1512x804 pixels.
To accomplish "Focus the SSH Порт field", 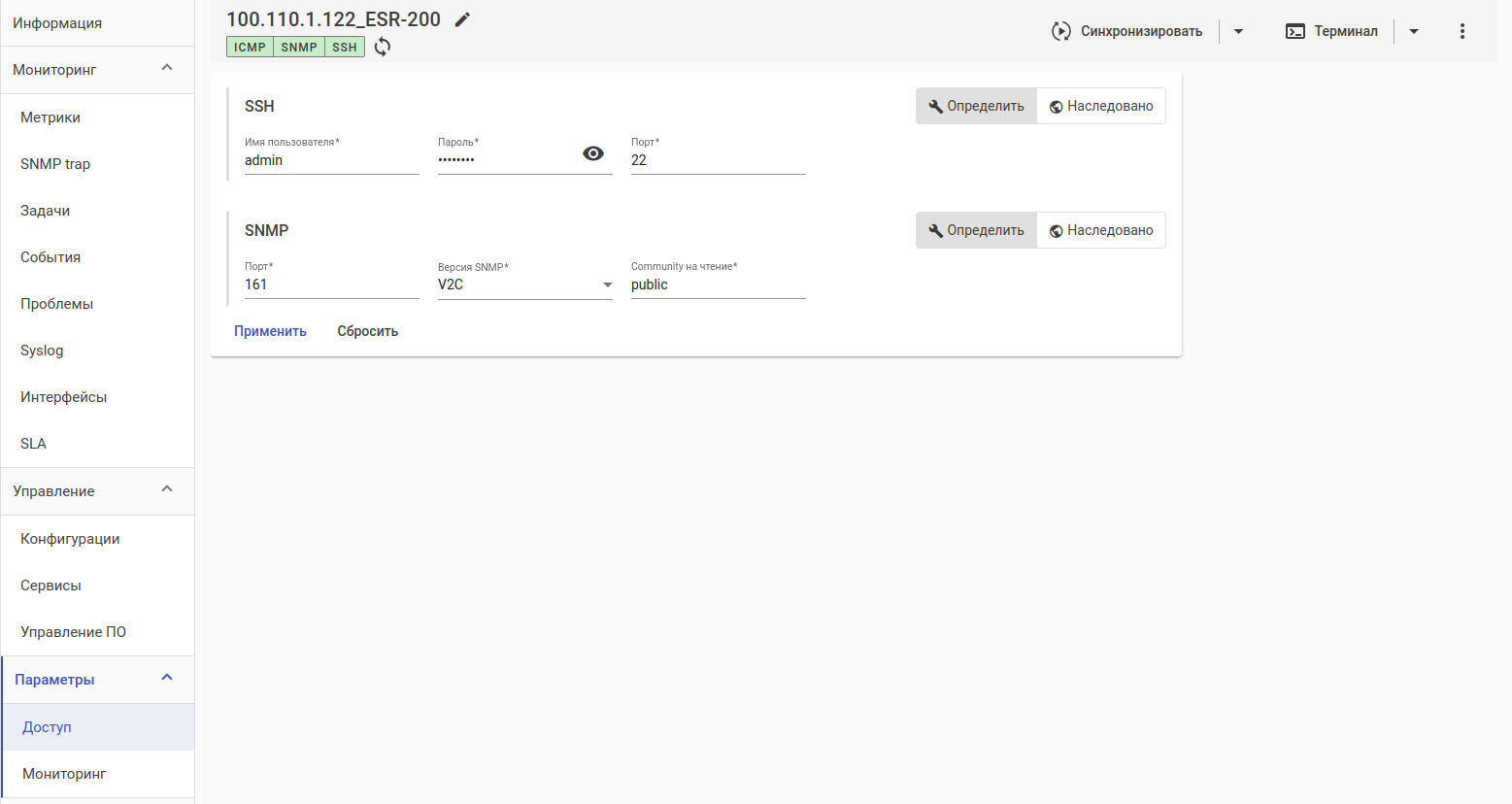I will click(719, 160).
